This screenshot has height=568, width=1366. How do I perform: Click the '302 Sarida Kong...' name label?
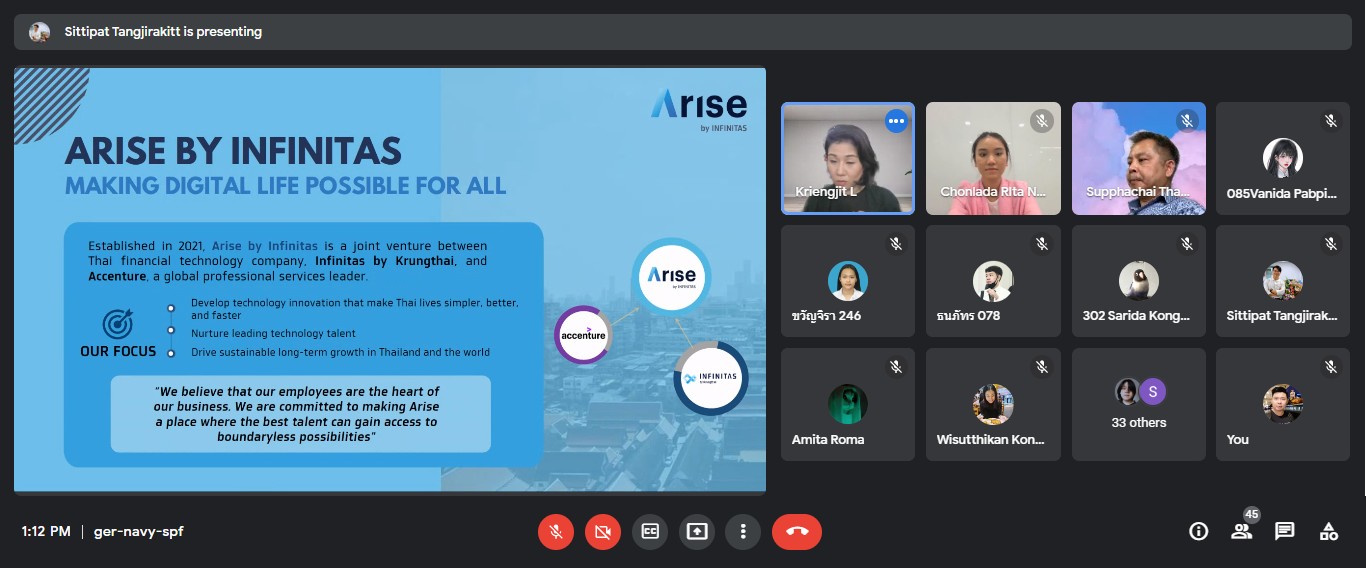pyautogui.click(x=1137, y=315)
